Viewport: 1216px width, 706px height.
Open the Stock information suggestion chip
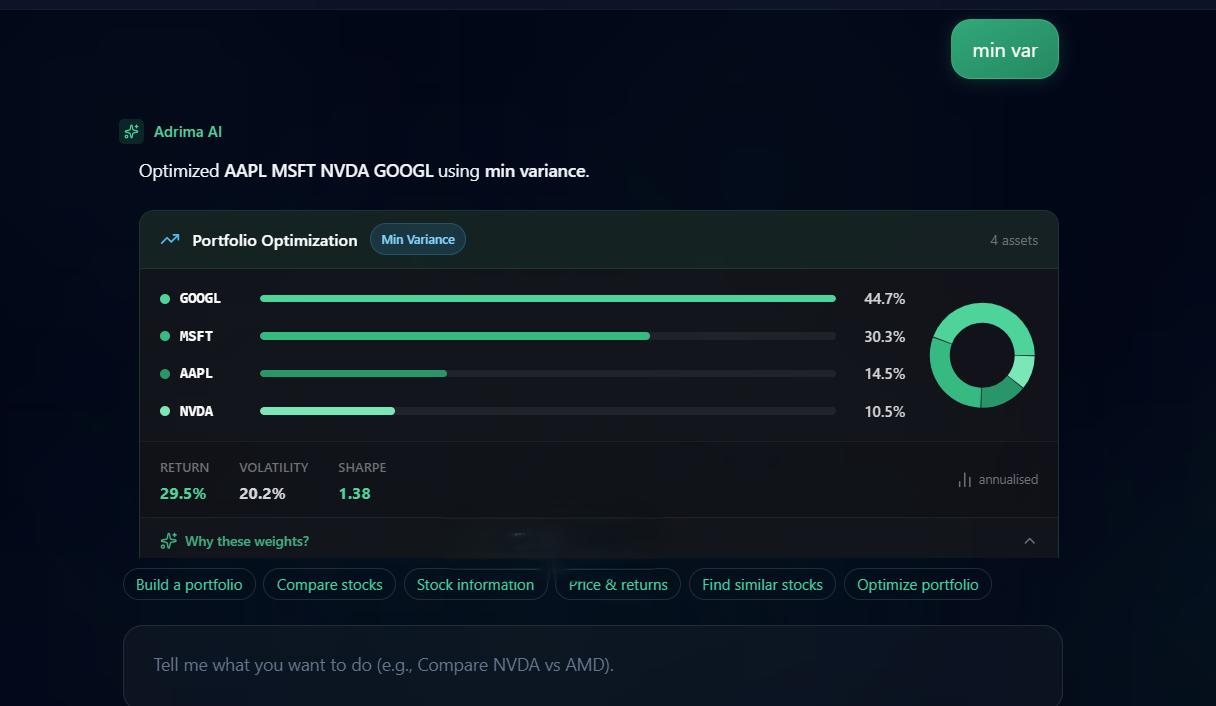[x=475, y=584]
